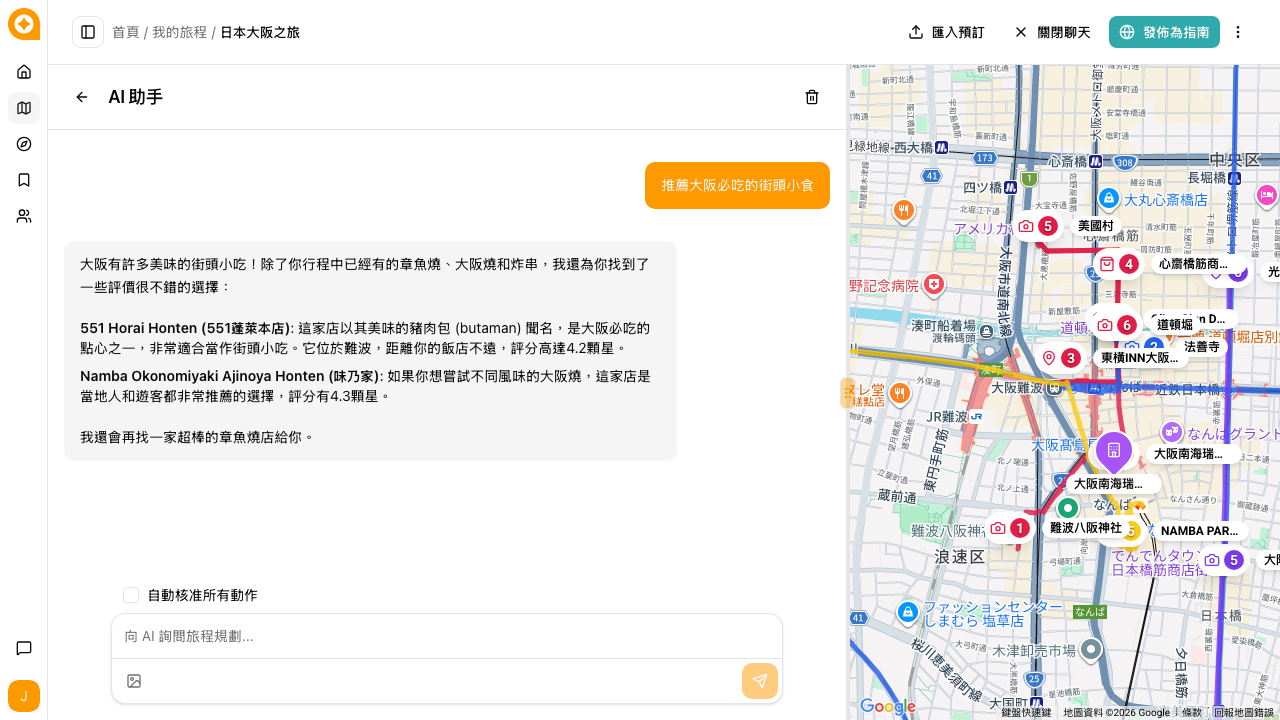This screenshot has height=720, width=1280.
Task: Select red marker 3 beside 東橫INN大阪
Action: coord(1059,358)
